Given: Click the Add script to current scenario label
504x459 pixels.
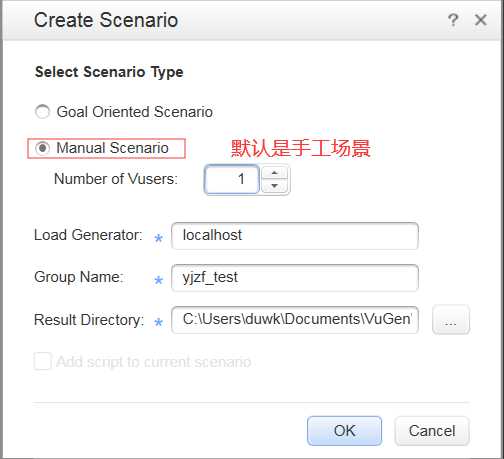Looking at the screenshot, I should click(154, 362).
